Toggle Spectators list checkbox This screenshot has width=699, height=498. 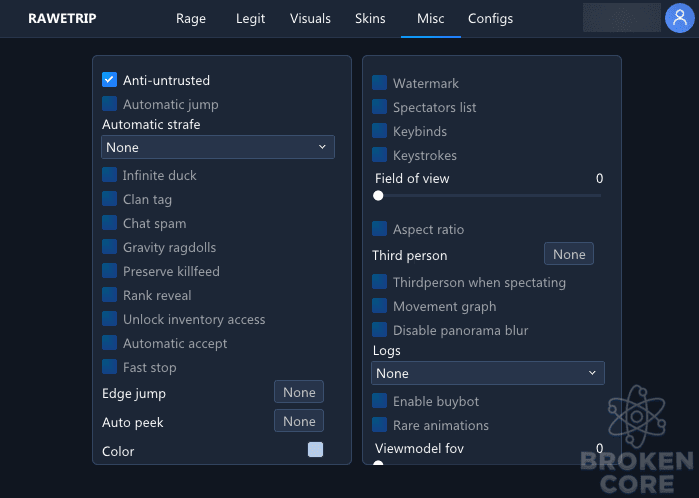click(x=379, y=107)
